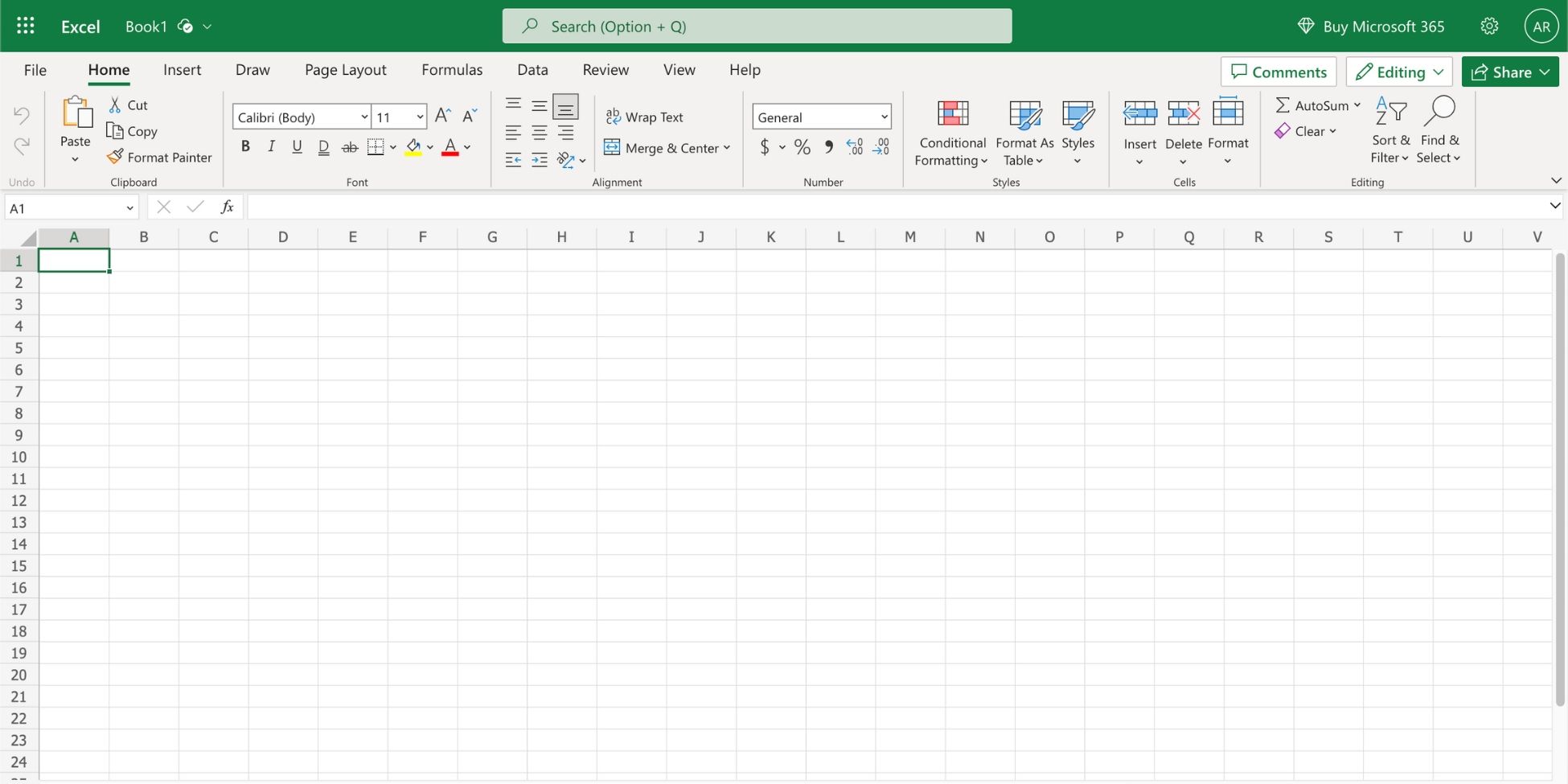1568x784 pixels.
Task: Toggle Wrap Text for the cell
Action: click(644, 117)
